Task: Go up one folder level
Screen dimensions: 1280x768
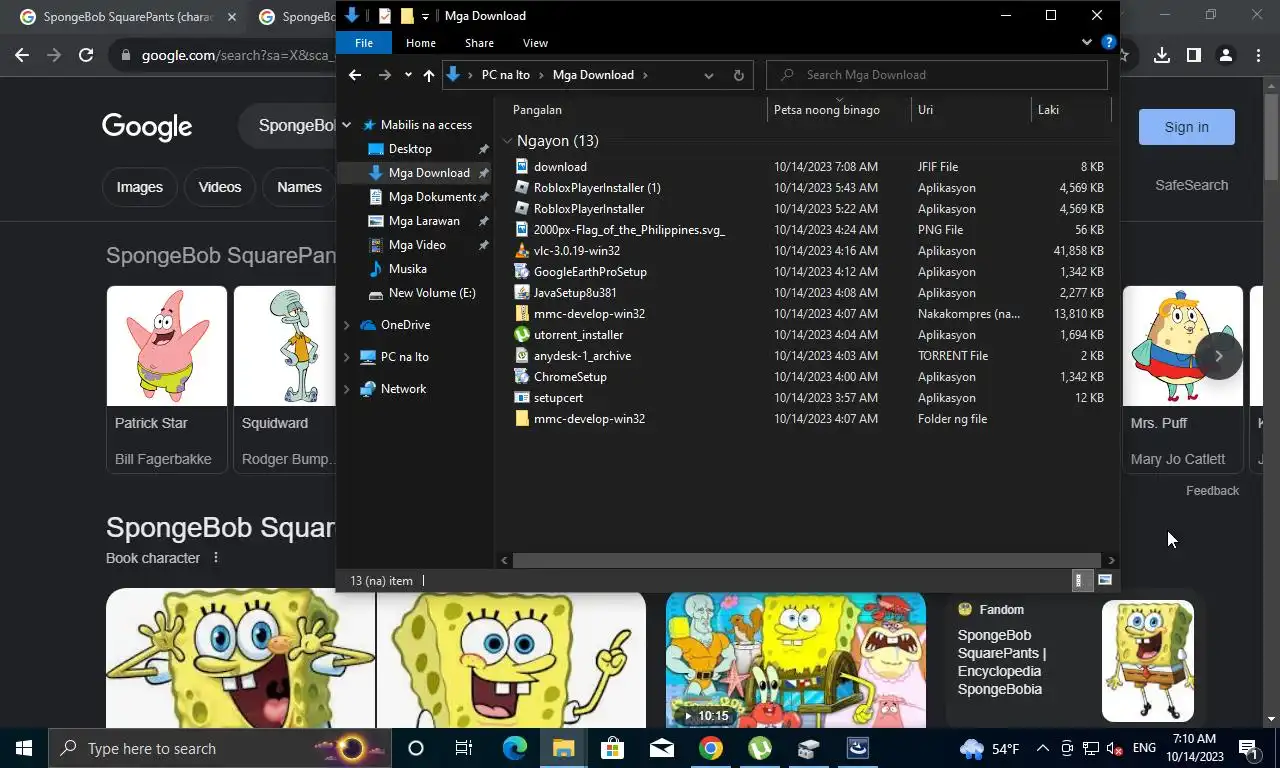Action: (x=429, y=75)
